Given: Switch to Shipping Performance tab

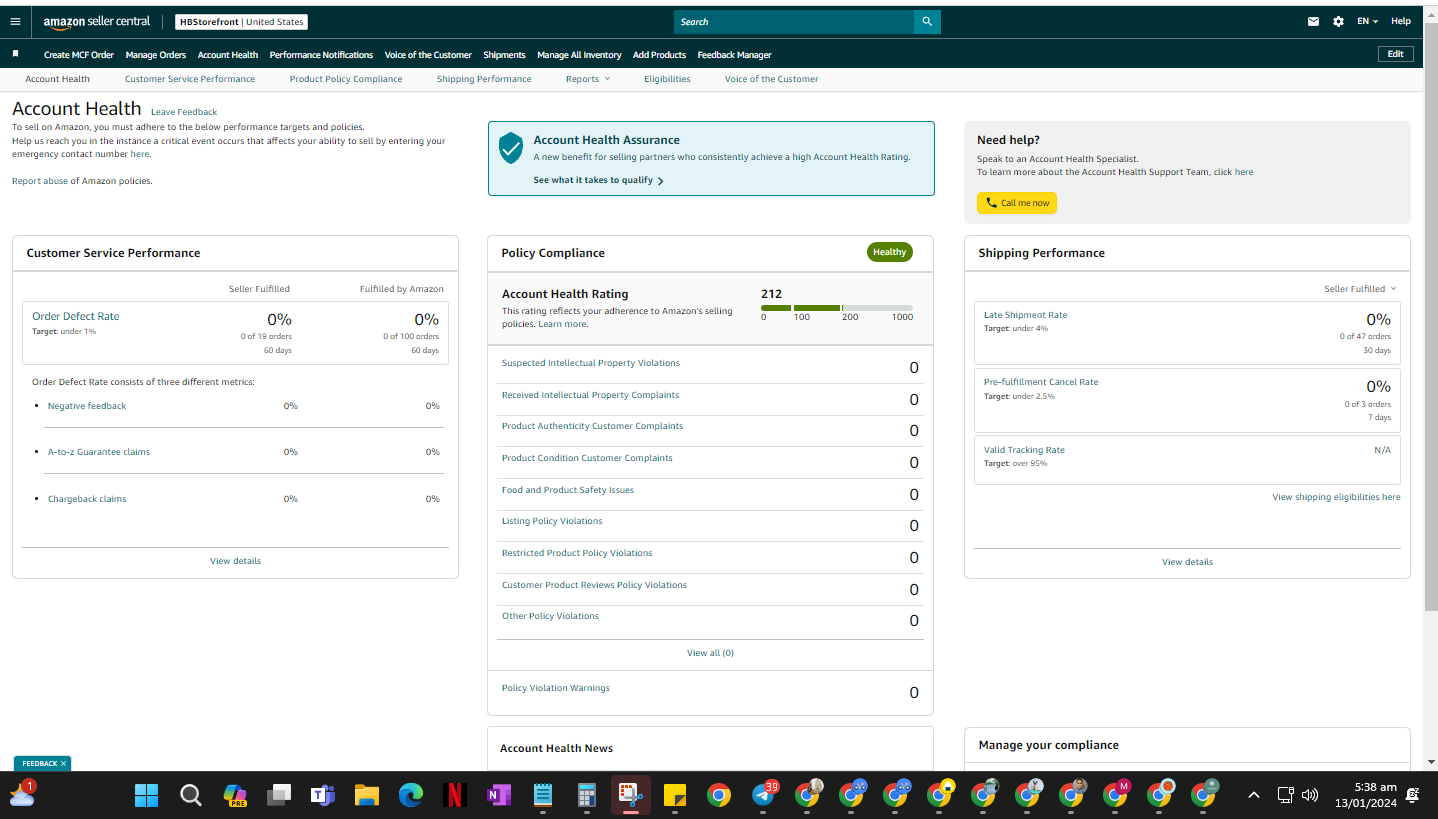Looking at the screenshot, I should point(484,79).
